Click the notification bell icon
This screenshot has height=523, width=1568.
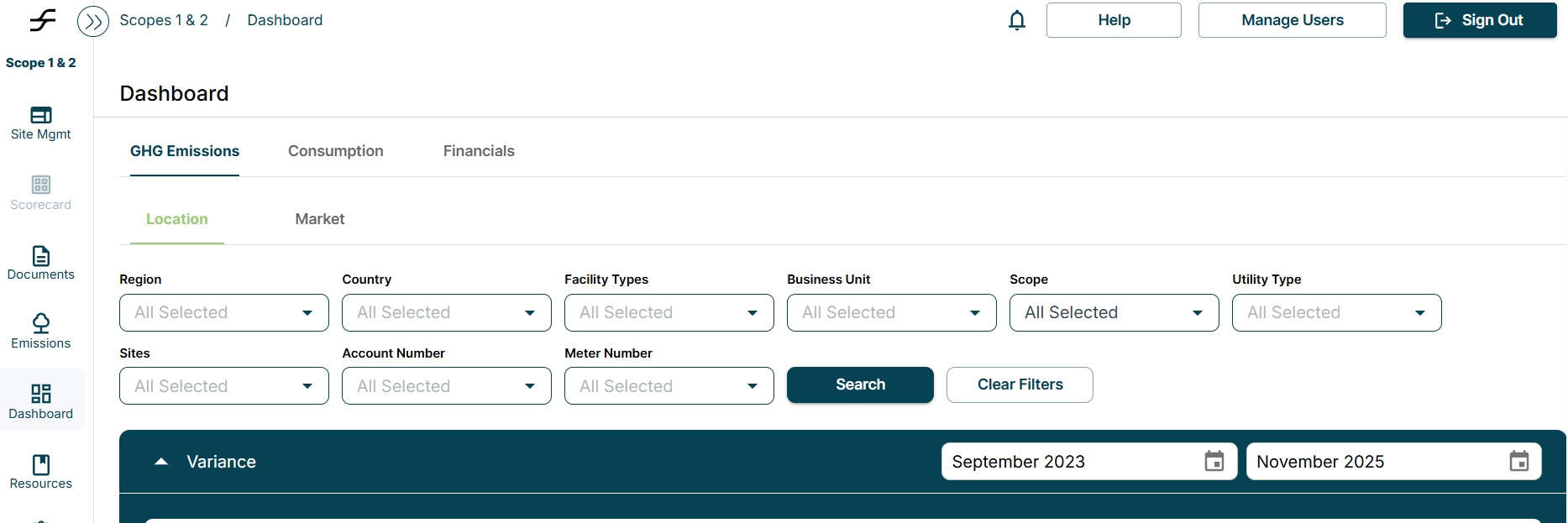tap(1016, 20)
